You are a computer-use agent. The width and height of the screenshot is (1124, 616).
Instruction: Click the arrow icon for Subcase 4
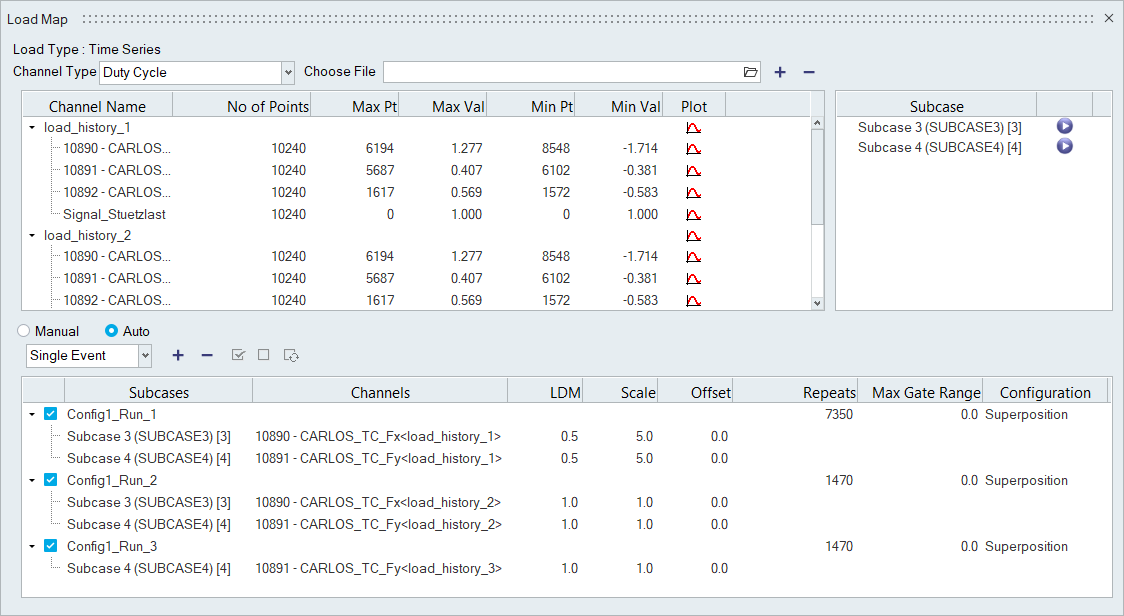pyautogui.click(x=1065, y=147)
